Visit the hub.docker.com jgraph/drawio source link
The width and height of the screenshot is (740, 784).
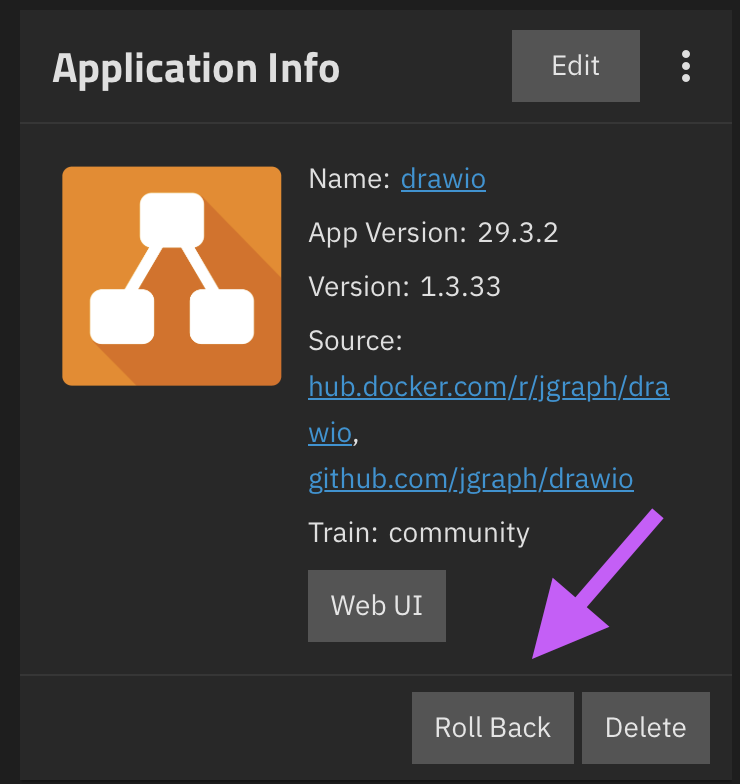[488, 387]
